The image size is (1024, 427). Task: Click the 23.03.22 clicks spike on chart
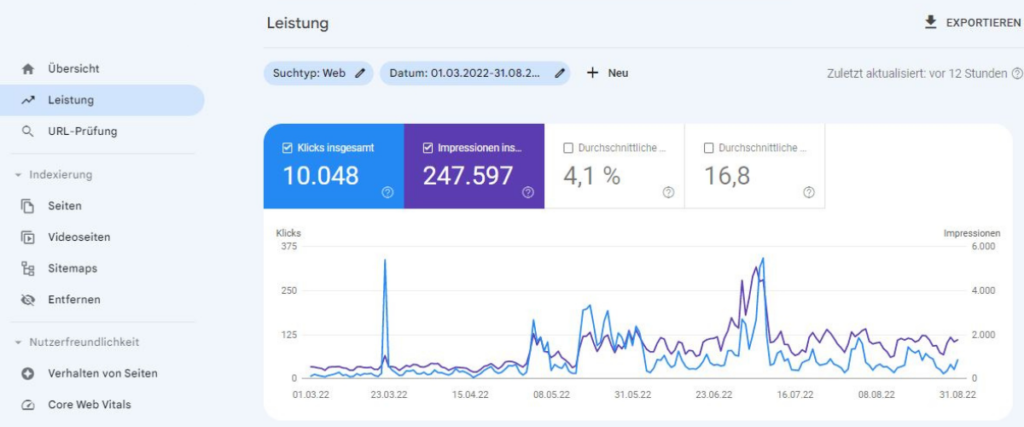385,261
